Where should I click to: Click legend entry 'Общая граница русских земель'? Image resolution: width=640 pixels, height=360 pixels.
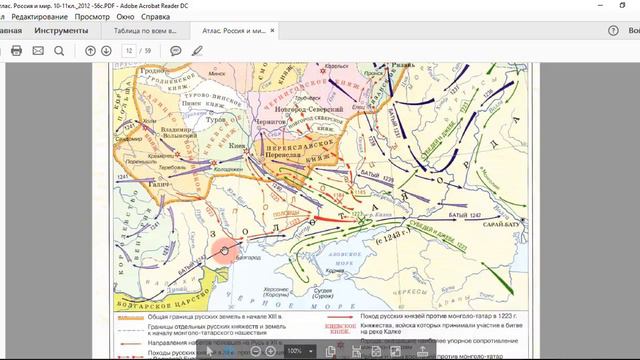click(x=215, y=317)
